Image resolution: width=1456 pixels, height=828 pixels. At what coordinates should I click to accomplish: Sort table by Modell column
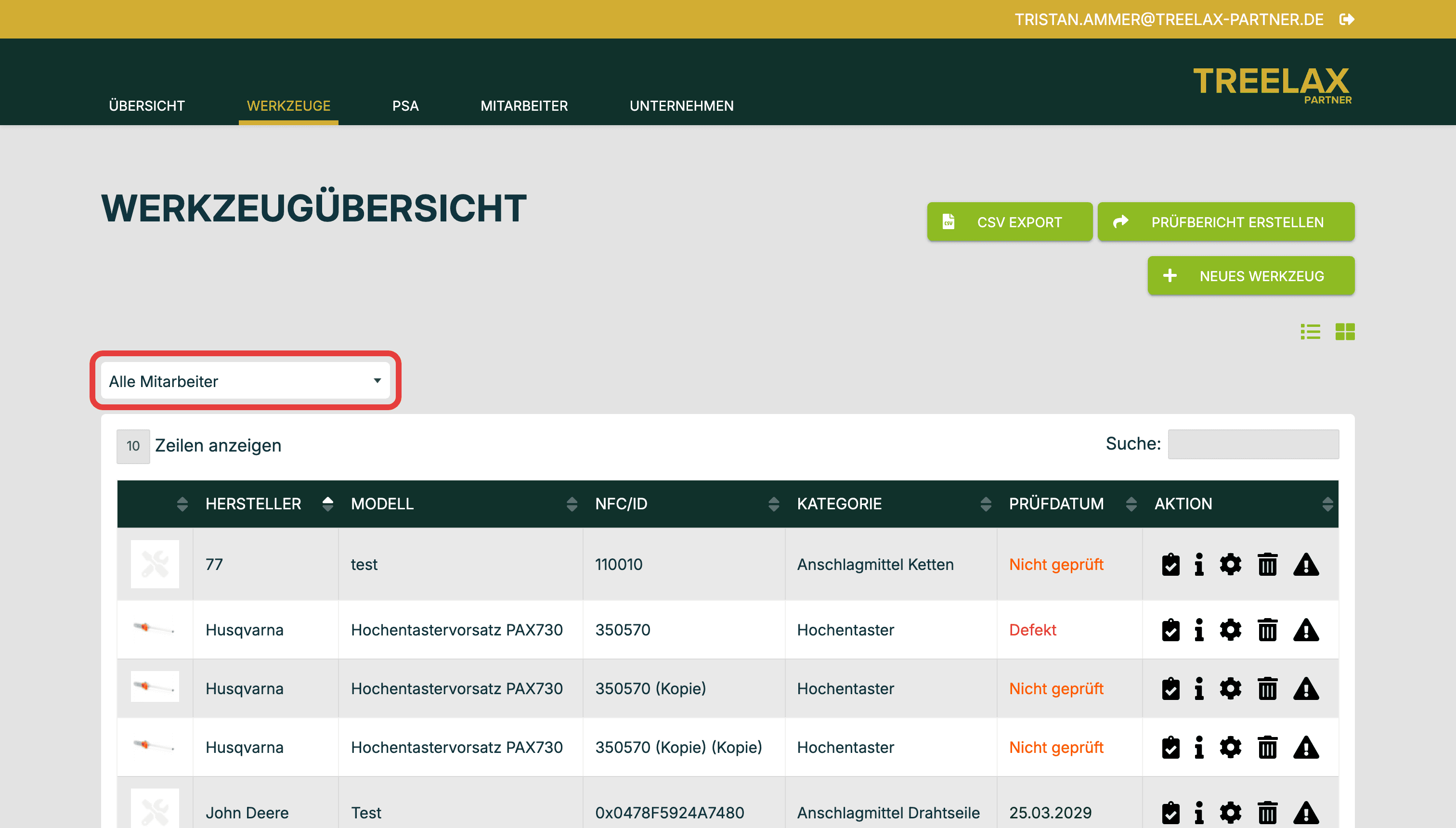tap(461, 504)
